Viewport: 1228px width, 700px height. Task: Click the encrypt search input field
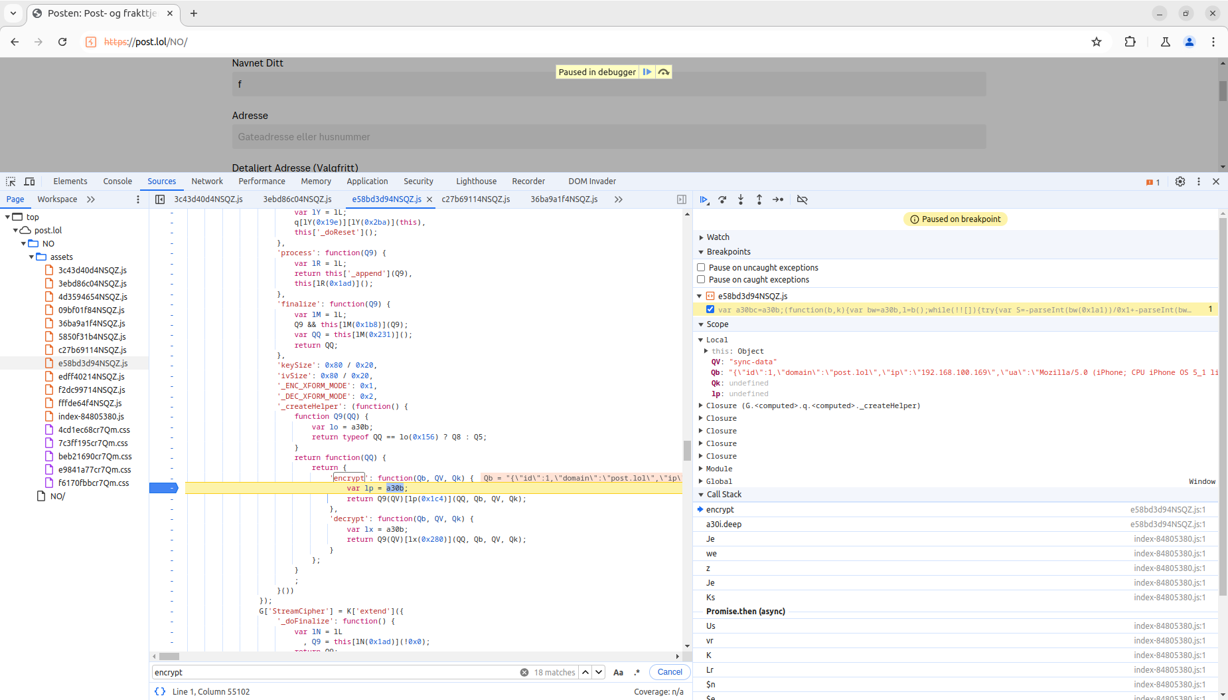pyautogui.click(x=336, y=673)
